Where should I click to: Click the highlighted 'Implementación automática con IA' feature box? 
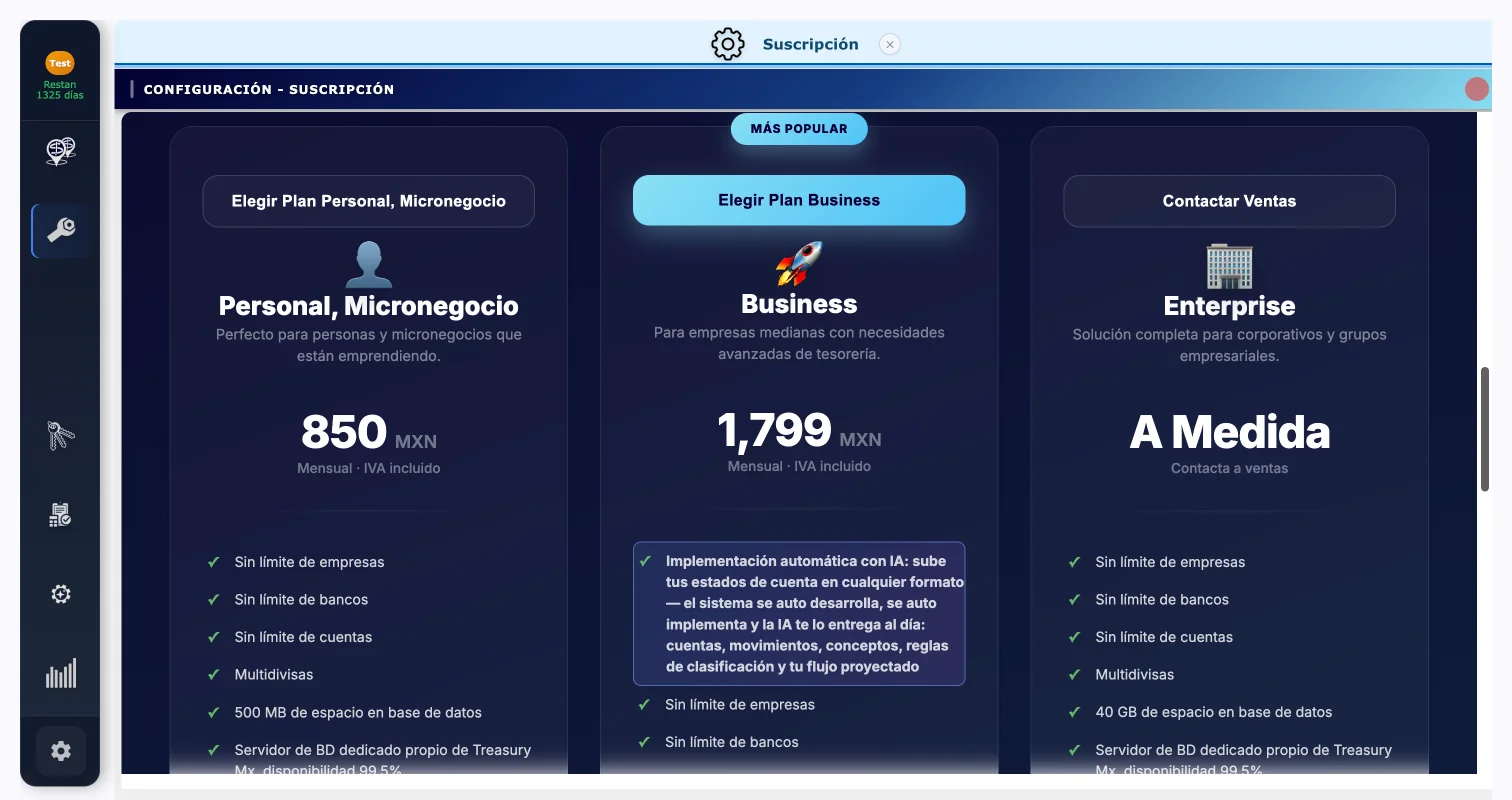point(799,614)
